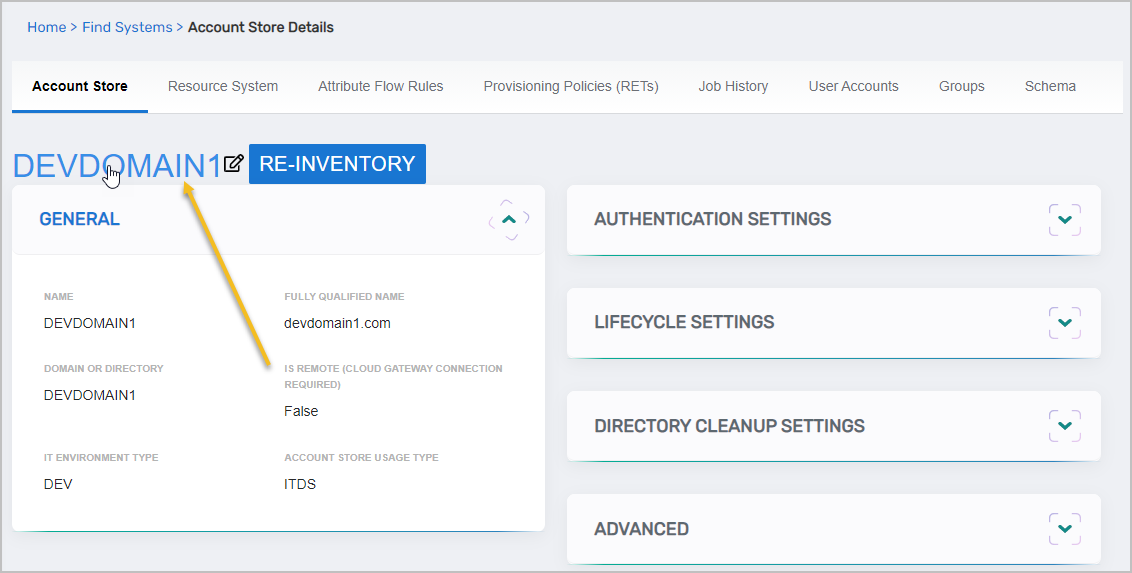Click the edit pencil icon beside DEVDOMAIN1
Viewport: 1132px width, 573px height.
(x=233, y=164)
